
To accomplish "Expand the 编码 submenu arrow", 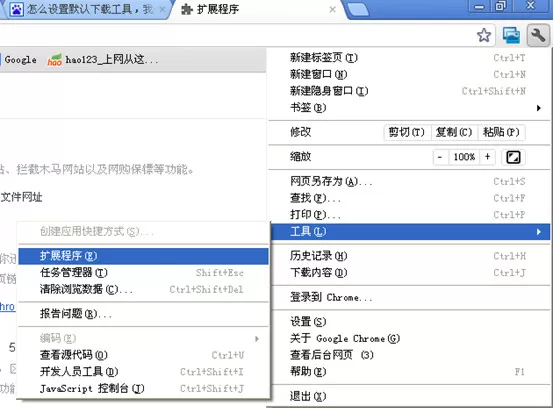I will pos(257,338).
